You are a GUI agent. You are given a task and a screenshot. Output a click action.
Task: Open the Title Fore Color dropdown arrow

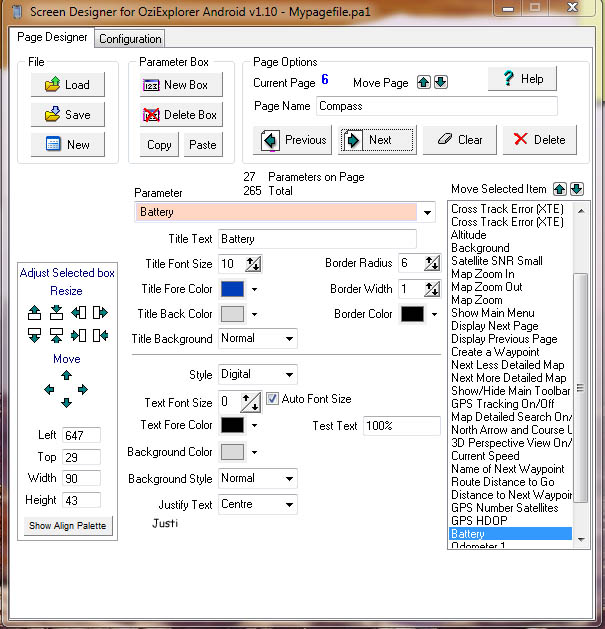[x=254, y=289]
